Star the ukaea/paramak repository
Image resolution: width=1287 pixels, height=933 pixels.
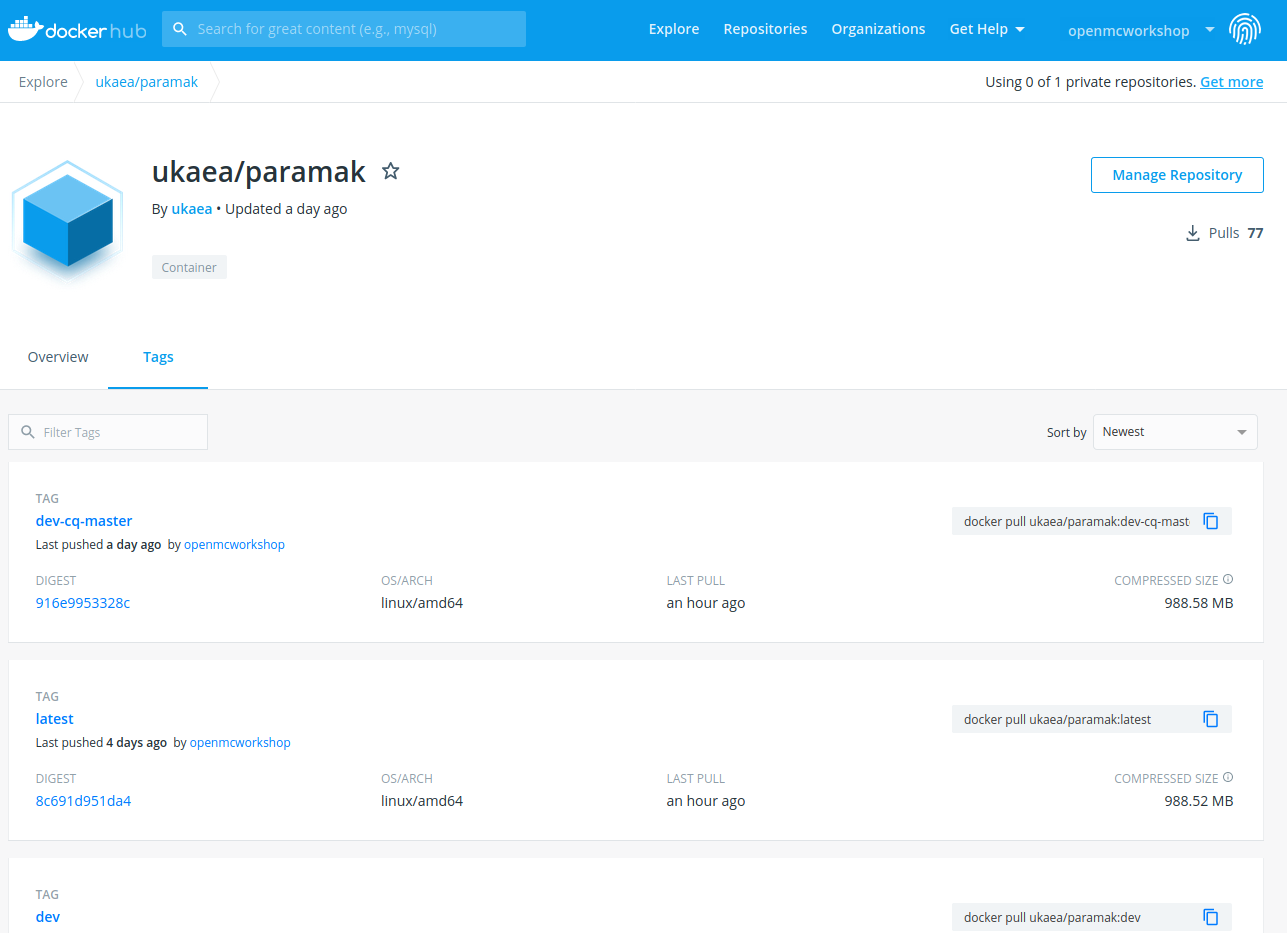tap(391, 171)
